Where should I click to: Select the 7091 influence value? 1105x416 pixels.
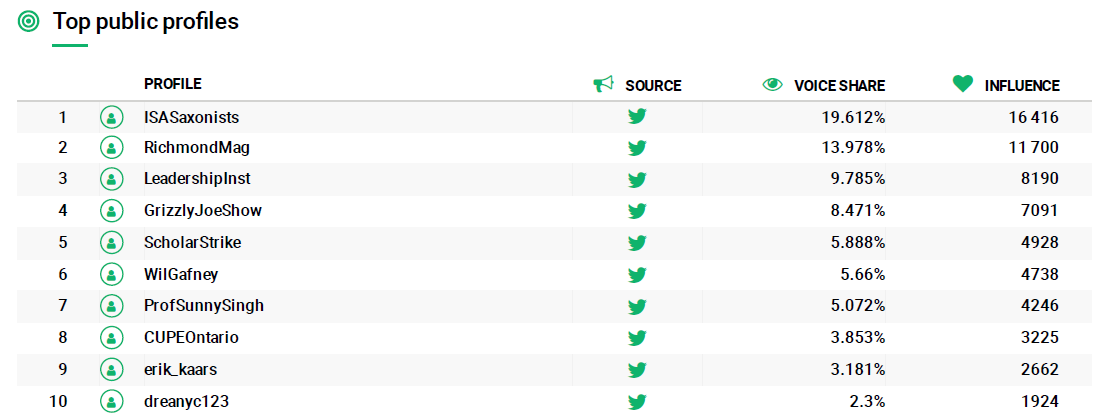[x=1040, y=210]
